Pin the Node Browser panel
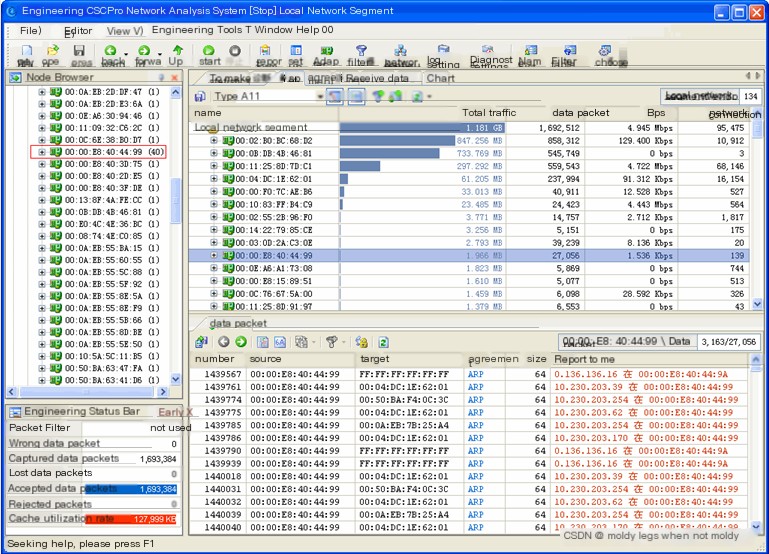Viewport: 769px width, 554px height. click(x=161, y=77)
